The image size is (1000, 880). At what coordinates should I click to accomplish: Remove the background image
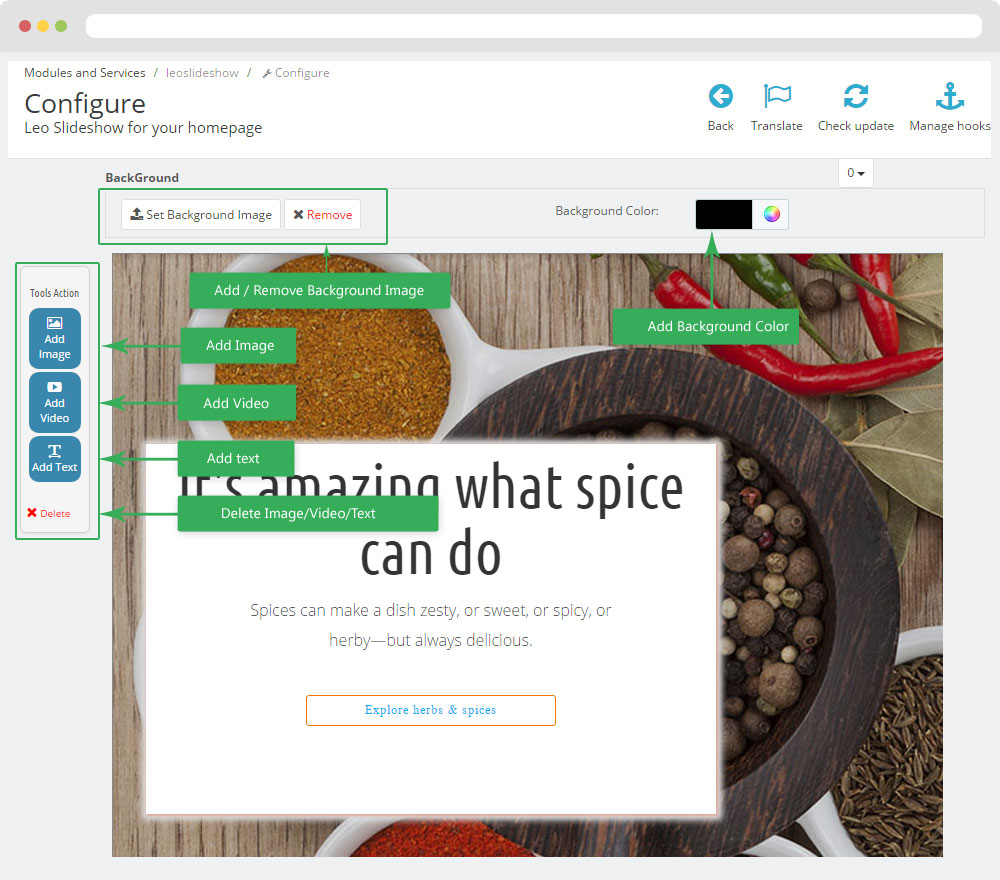(323, 215)
